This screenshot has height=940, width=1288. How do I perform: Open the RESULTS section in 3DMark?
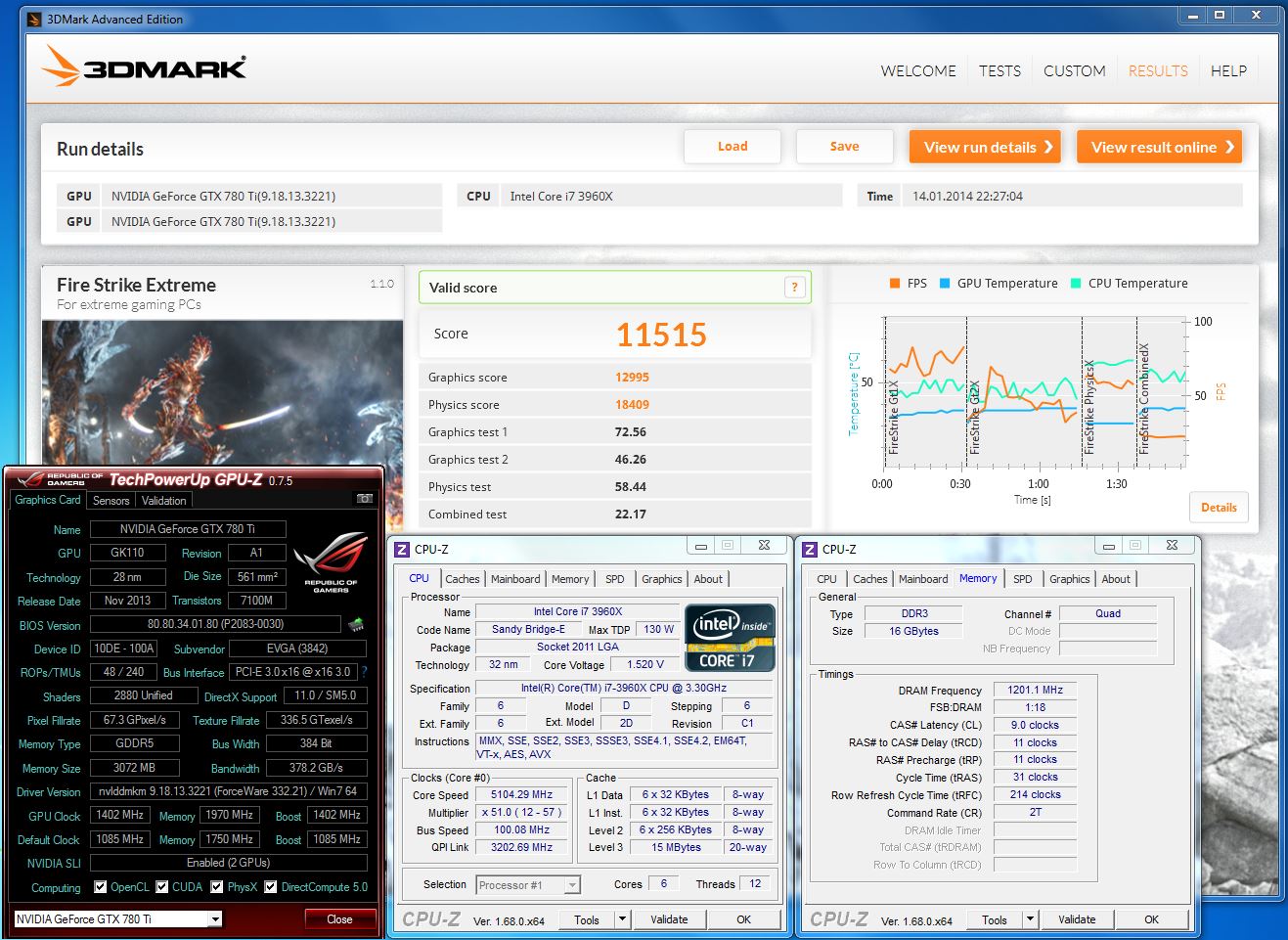pyautogui.click(x=1158, y=71)
